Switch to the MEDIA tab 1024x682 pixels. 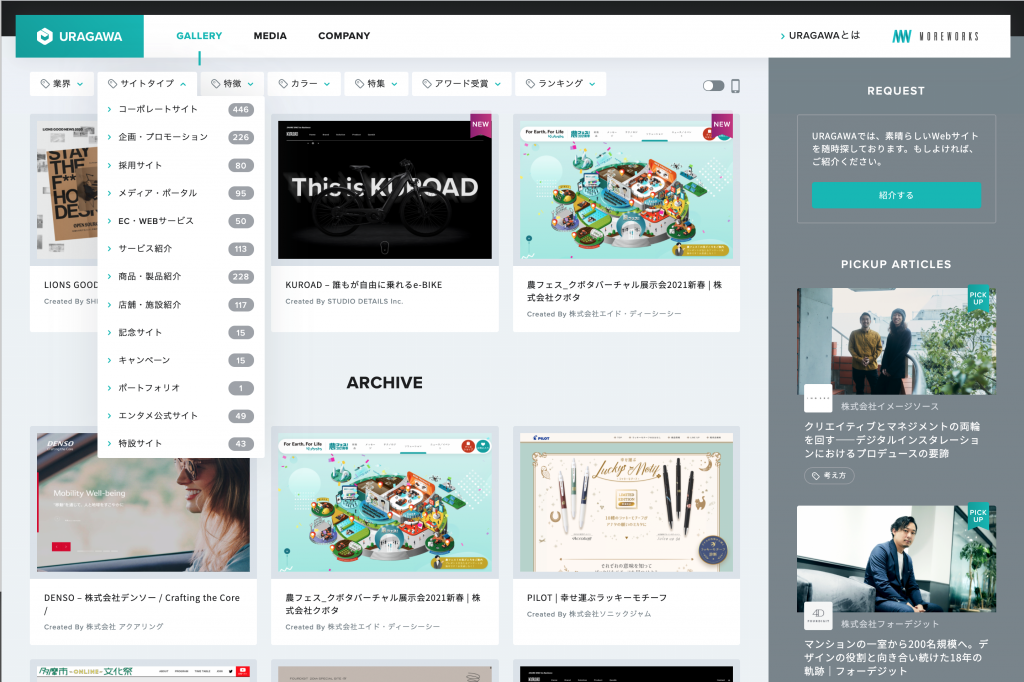tap(270, 36)
